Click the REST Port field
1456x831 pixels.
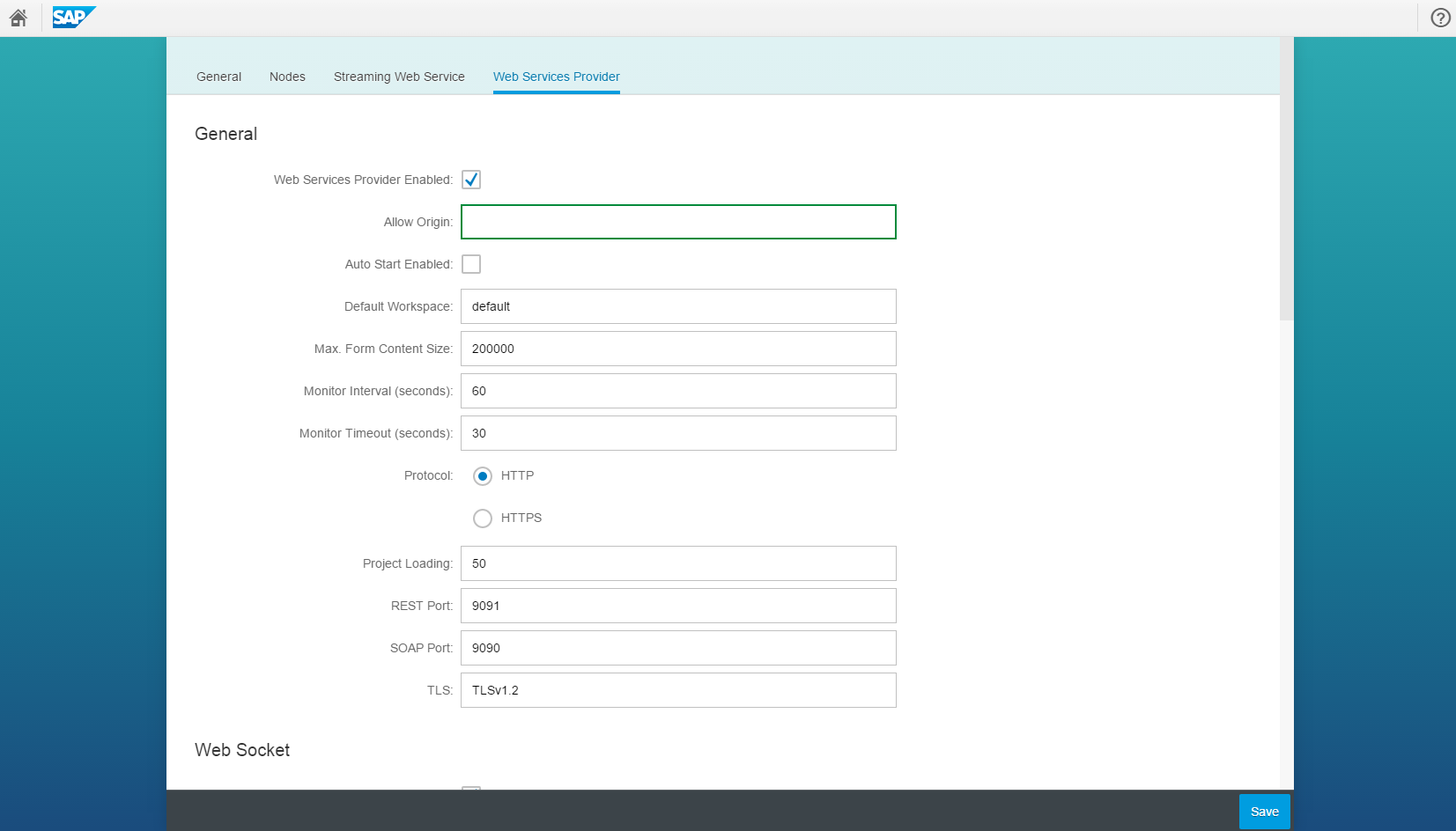point(678,606)
